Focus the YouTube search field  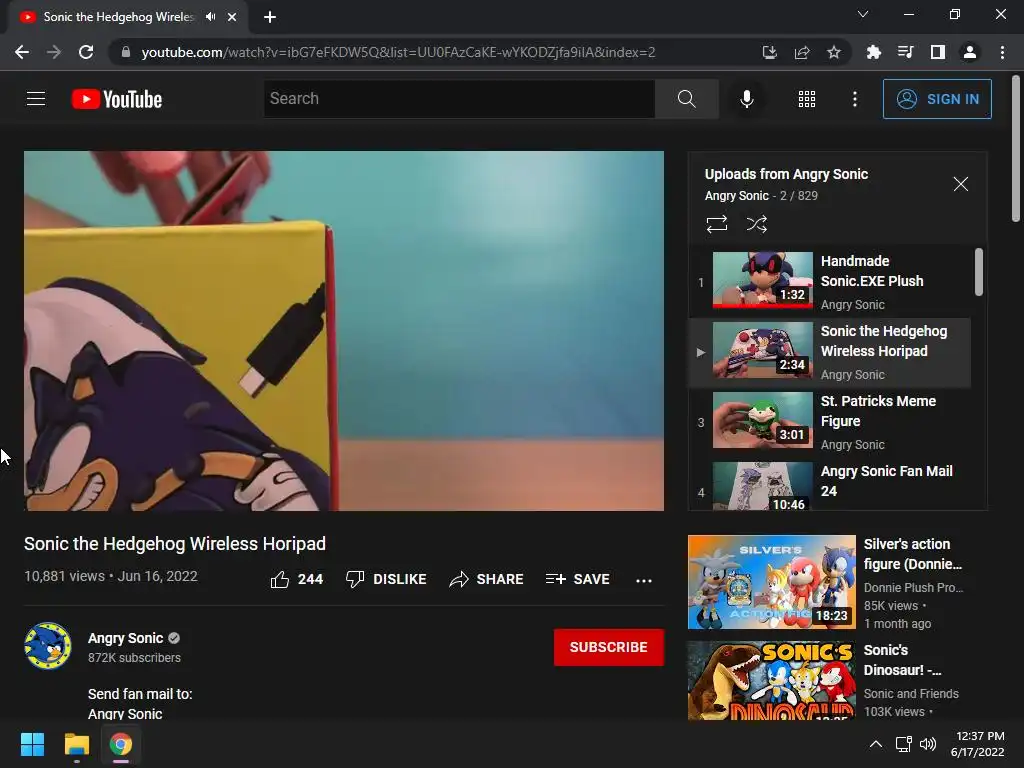point(459,99)
